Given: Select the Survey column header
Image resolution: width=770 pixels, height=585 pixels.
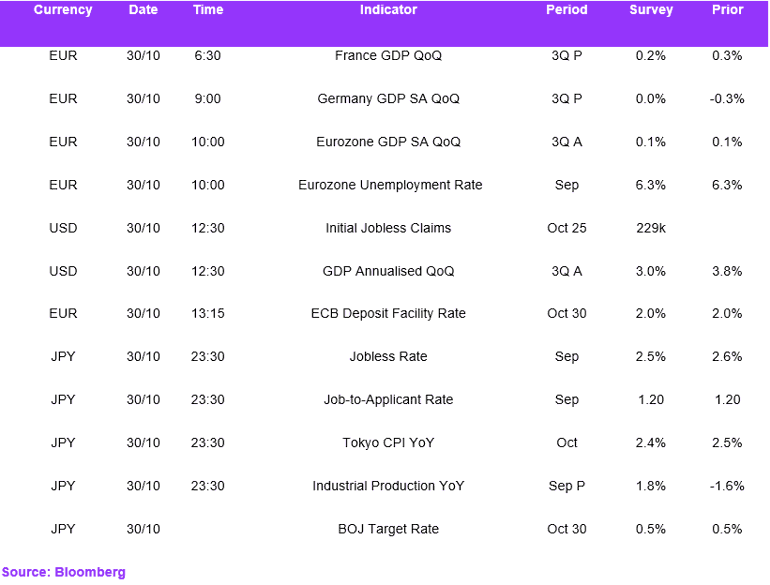Looking at the screenshot, I should (x=651, y=10).
